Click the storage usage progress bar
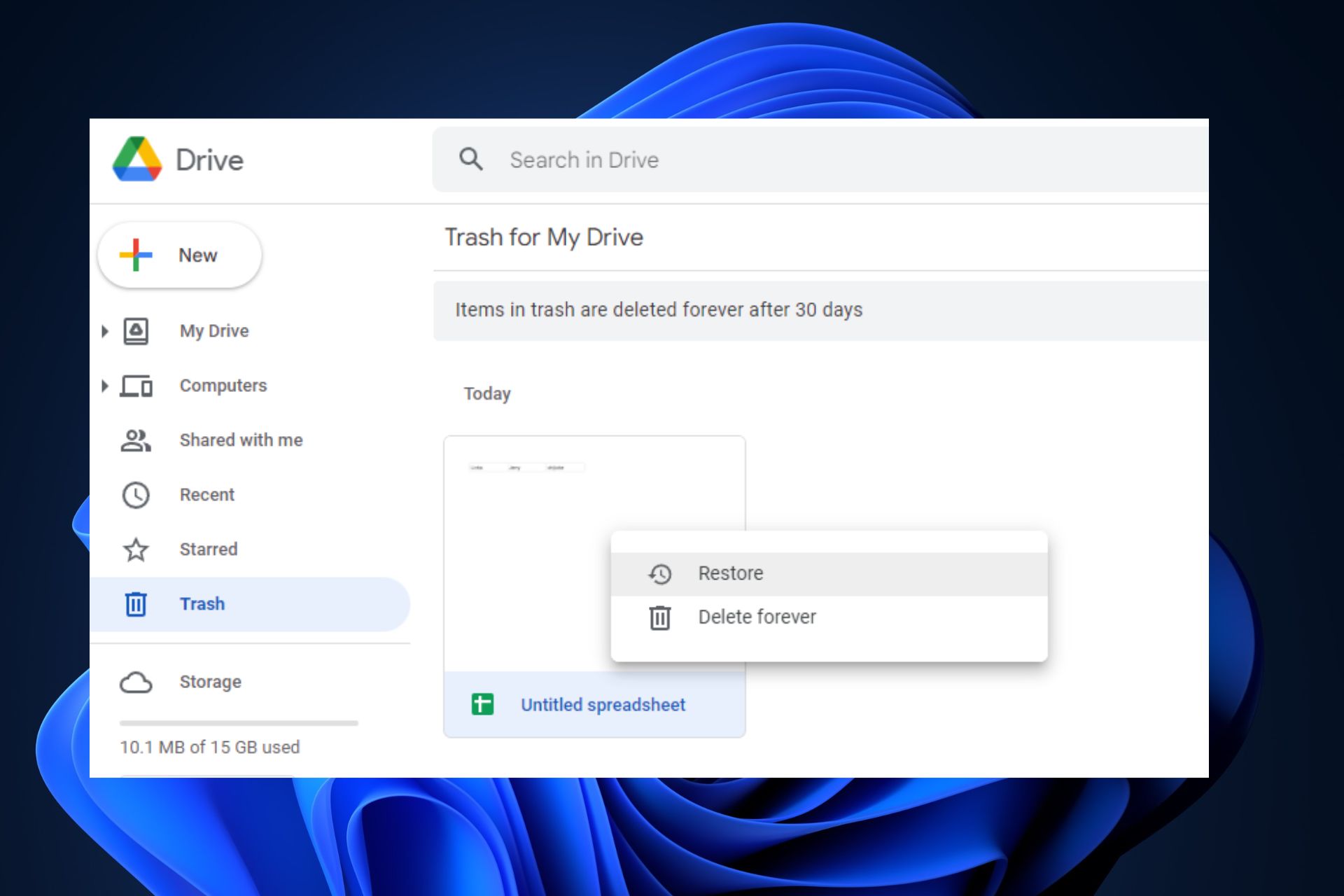1344x896 pixels. (x=239, y=719)
